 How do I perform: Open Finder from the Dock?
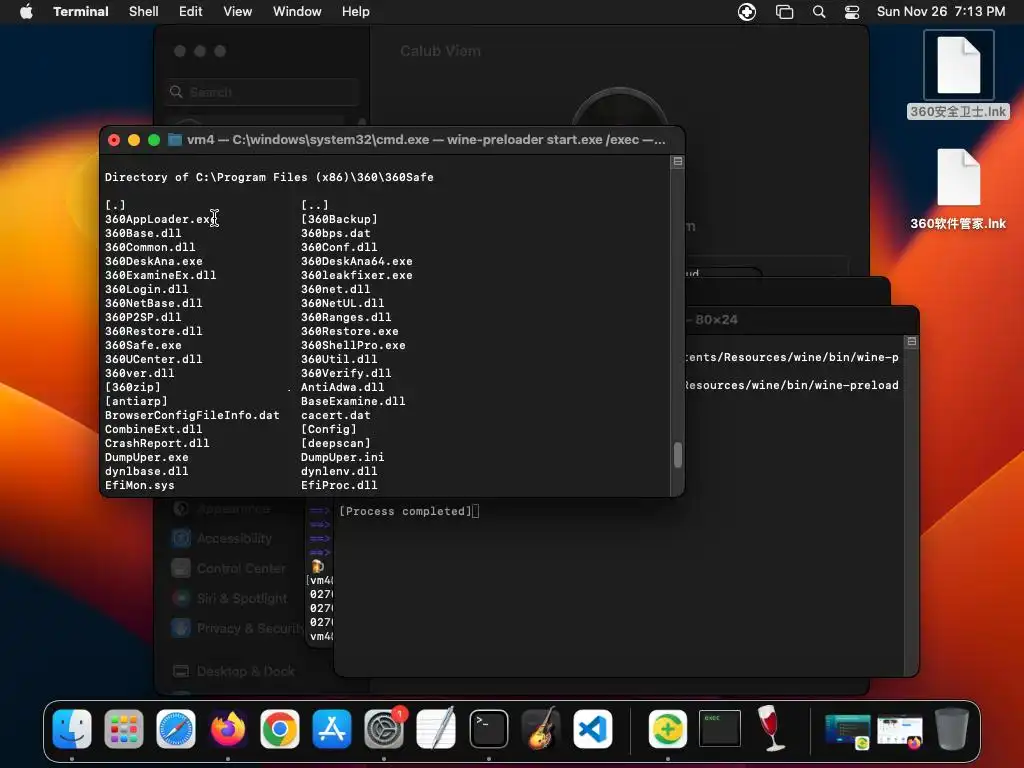[72, 729]
